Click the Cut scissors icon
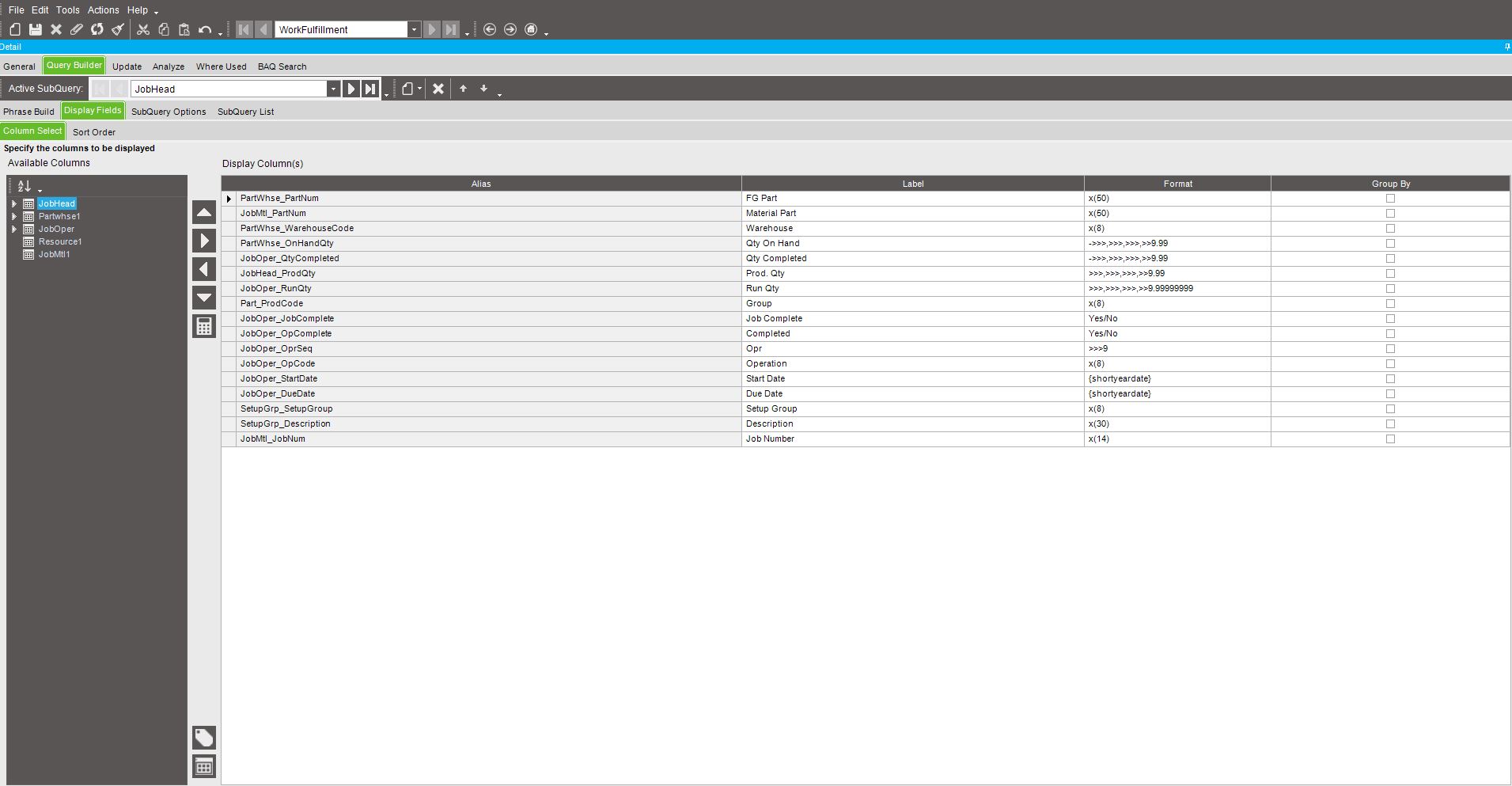The image size is (1512, 786). point(143,29)
